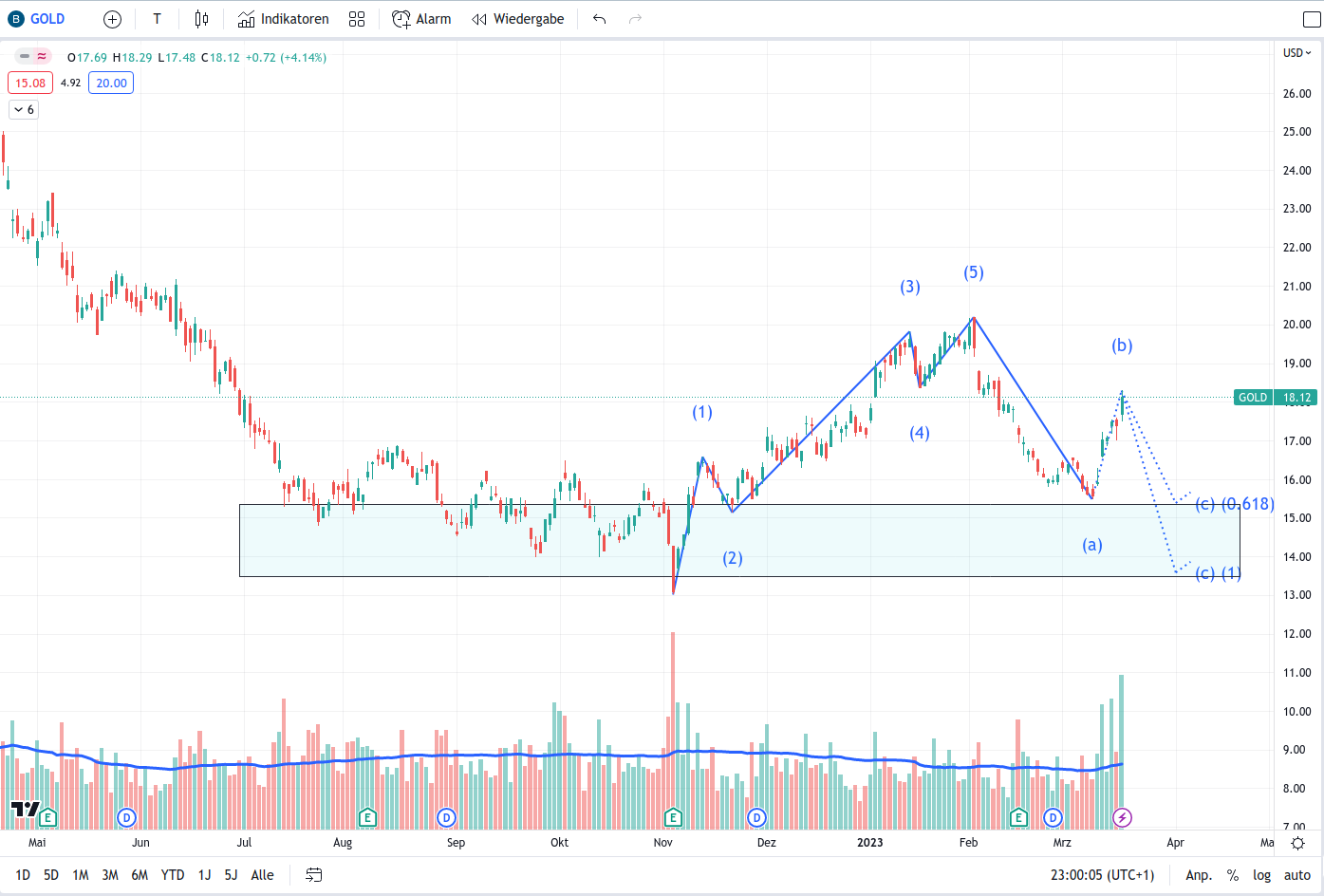Select the candlestick chart type icon
The image size is (1324, 896).
(200, 18)
